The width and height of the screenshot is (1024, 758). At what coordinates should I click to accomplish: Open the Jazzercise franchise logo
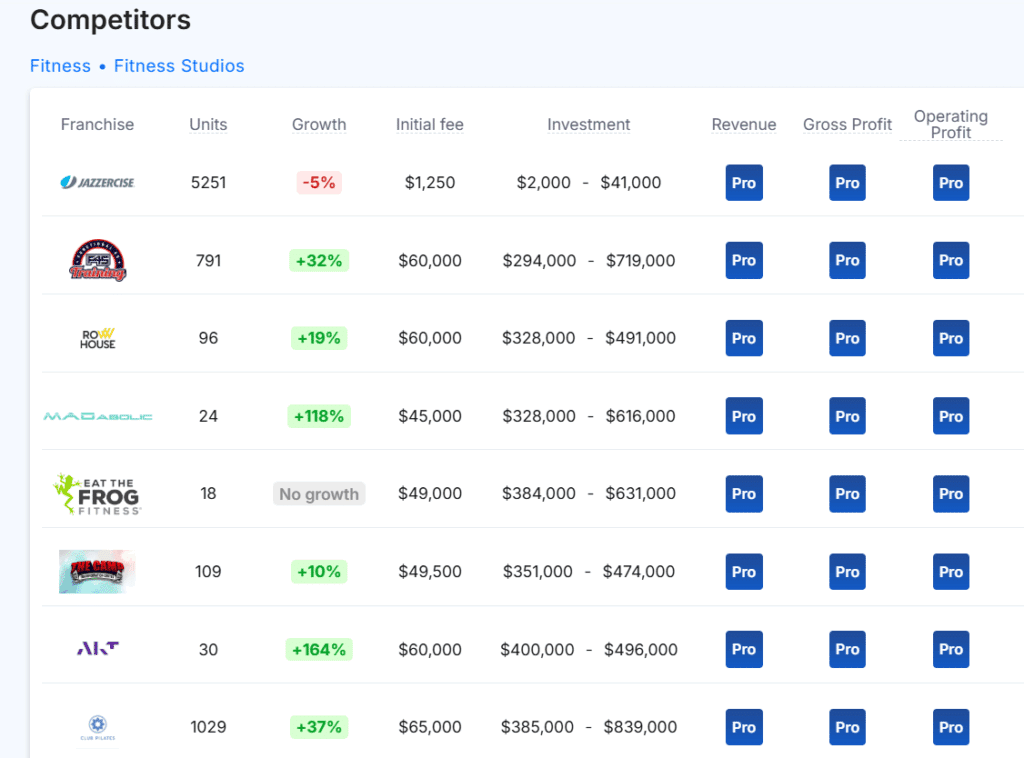[97, 182]
